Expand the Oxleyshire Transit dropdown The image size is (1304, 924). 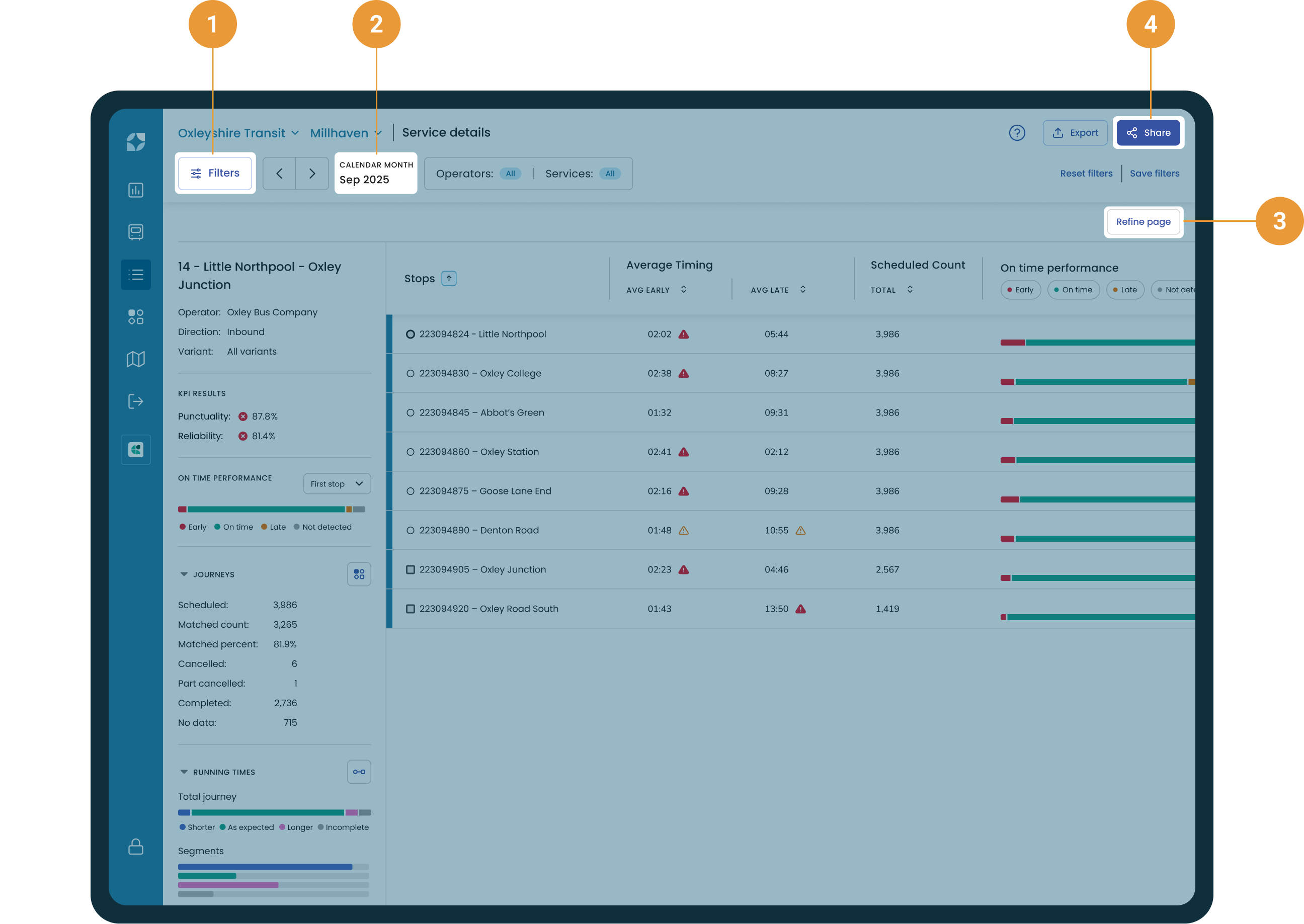238,133
